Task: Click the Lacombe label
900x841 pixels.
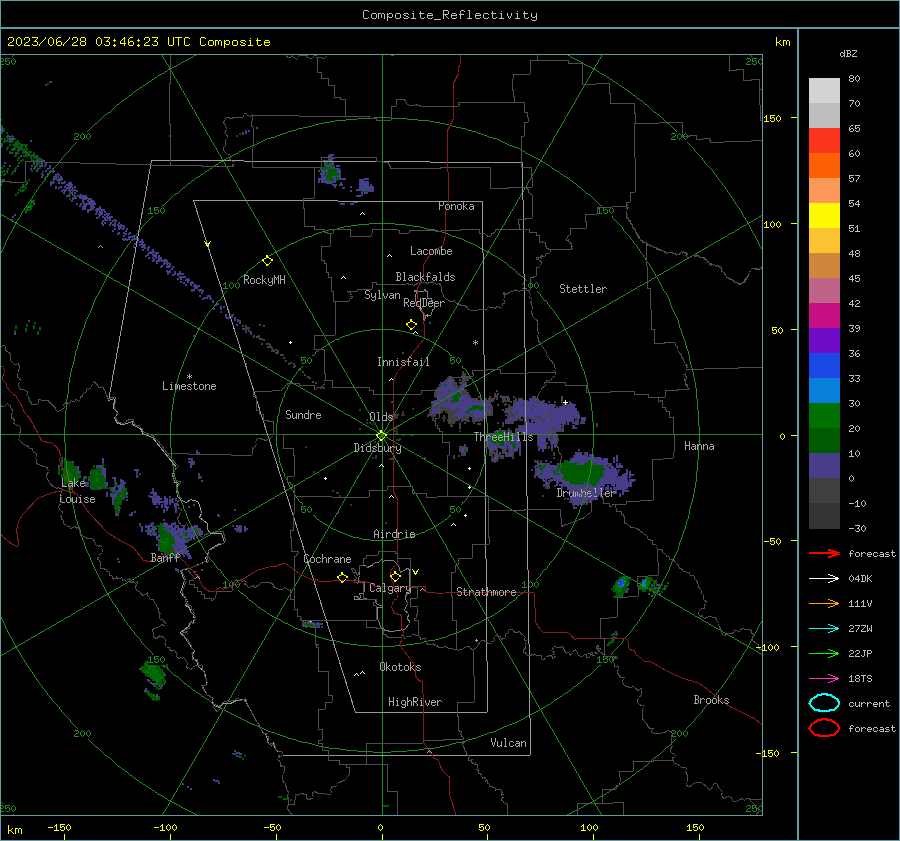Action: click(x=431, y=251)
